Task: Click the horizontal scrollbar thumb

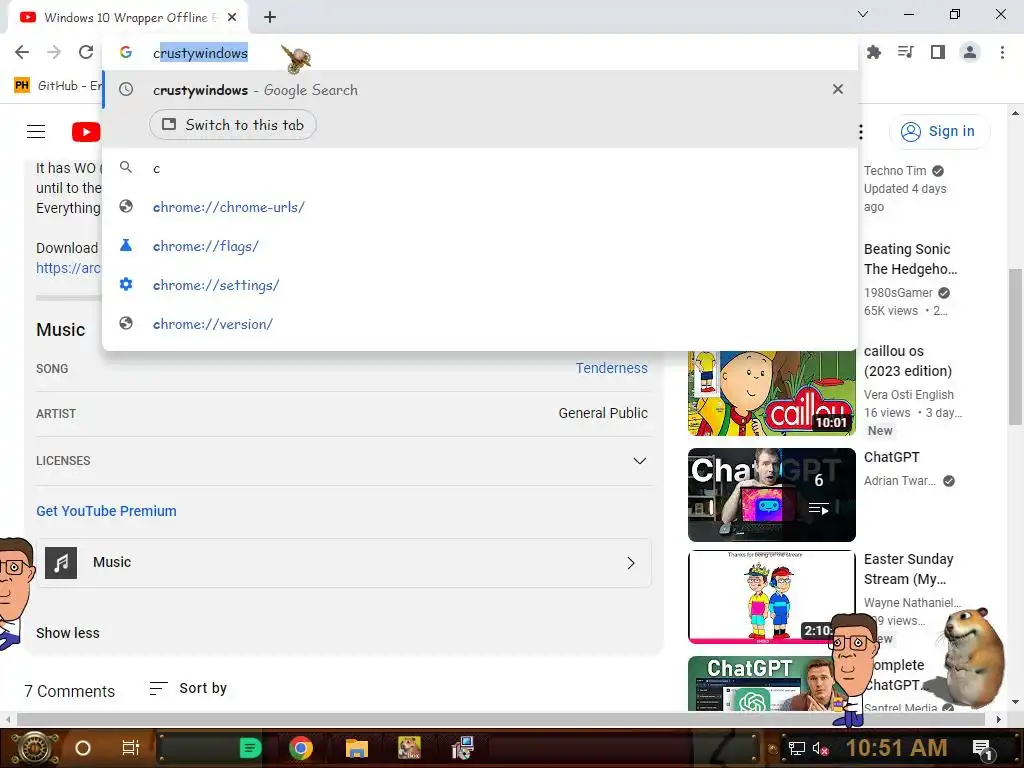Action: coord(500,719)
